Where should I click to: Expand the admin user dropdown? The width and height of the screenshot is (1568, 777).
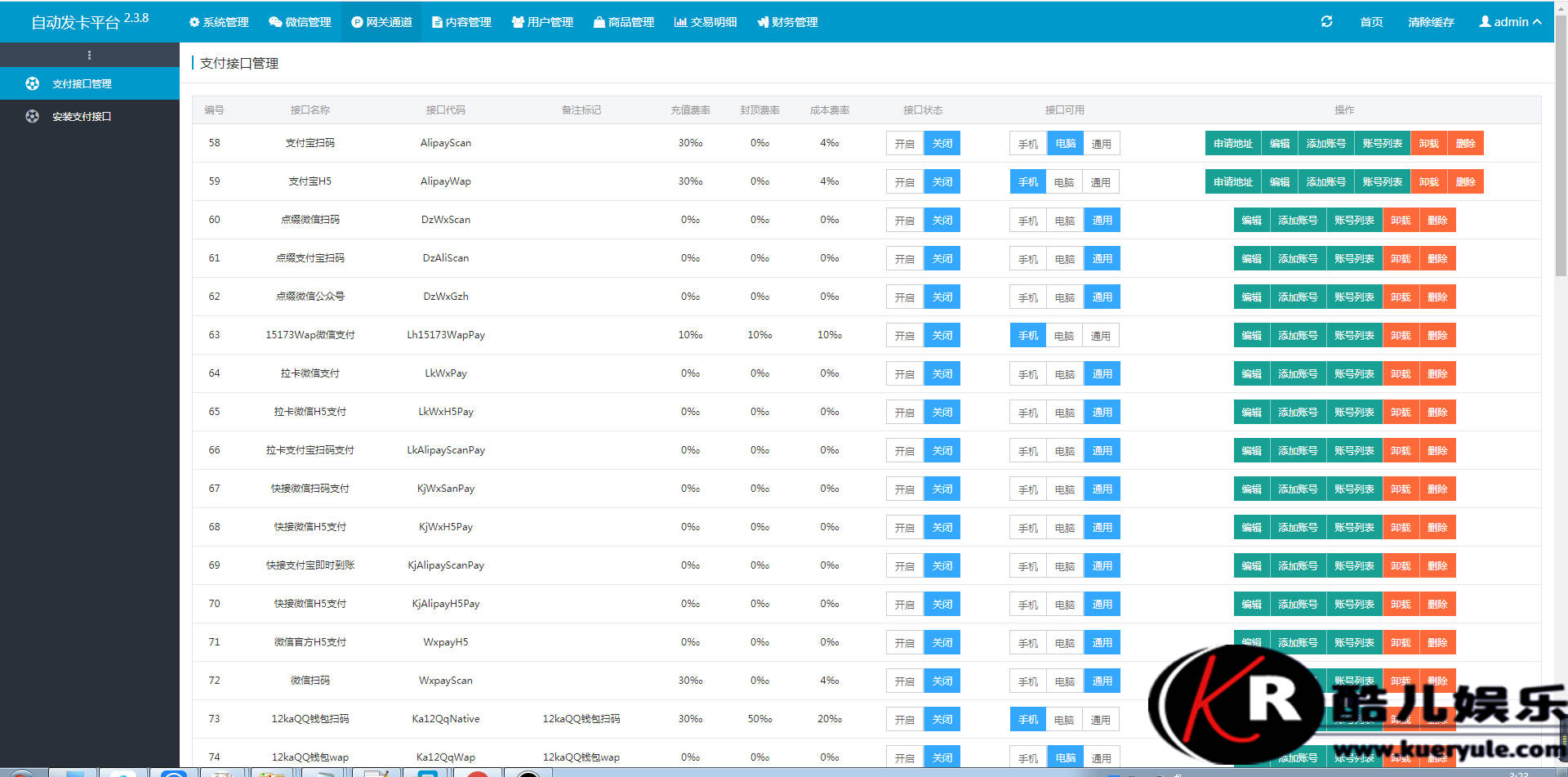click(x=1510, y=22)
